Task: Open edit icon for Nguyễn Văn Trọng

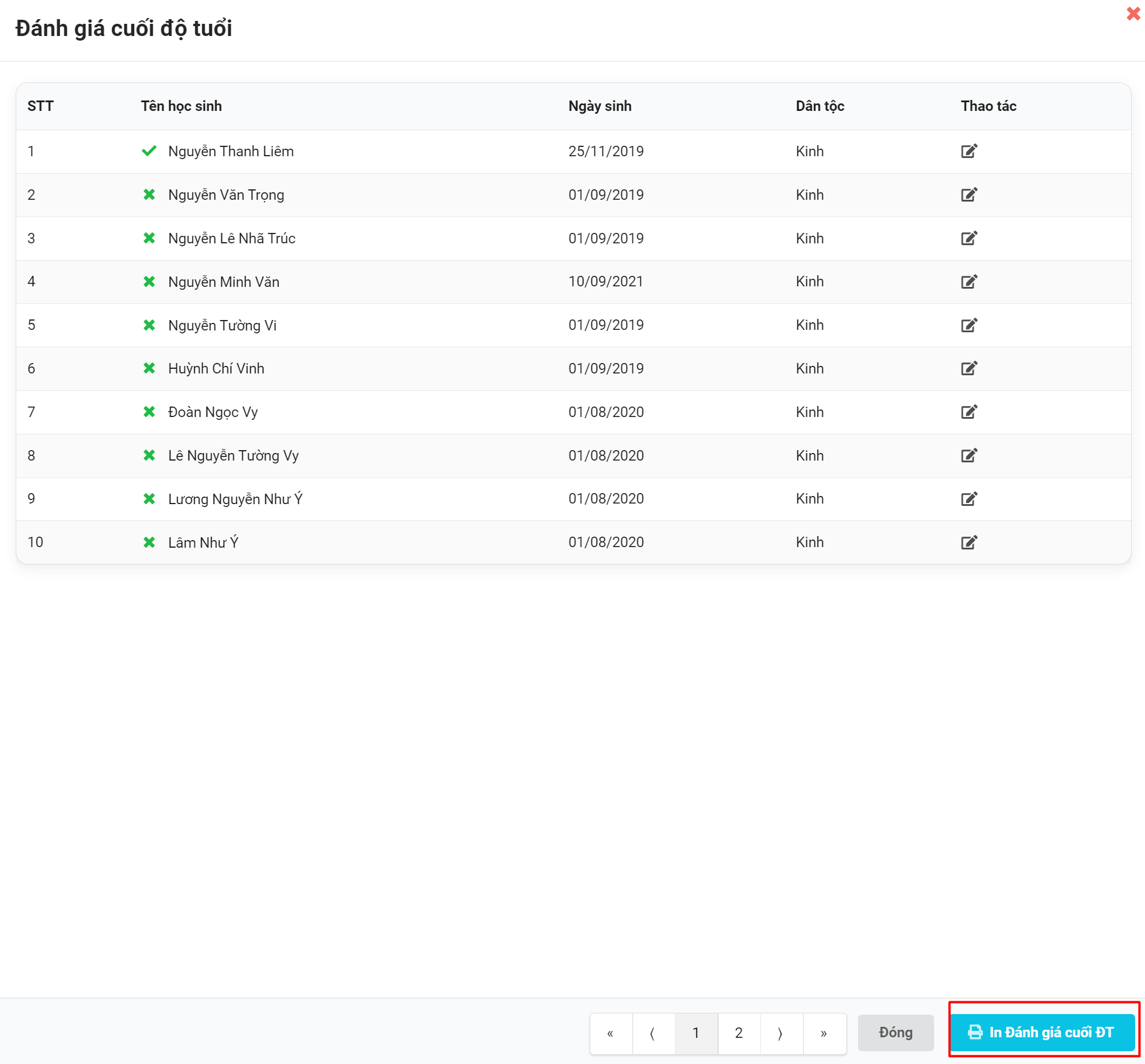Action: (x=968, y=195)
